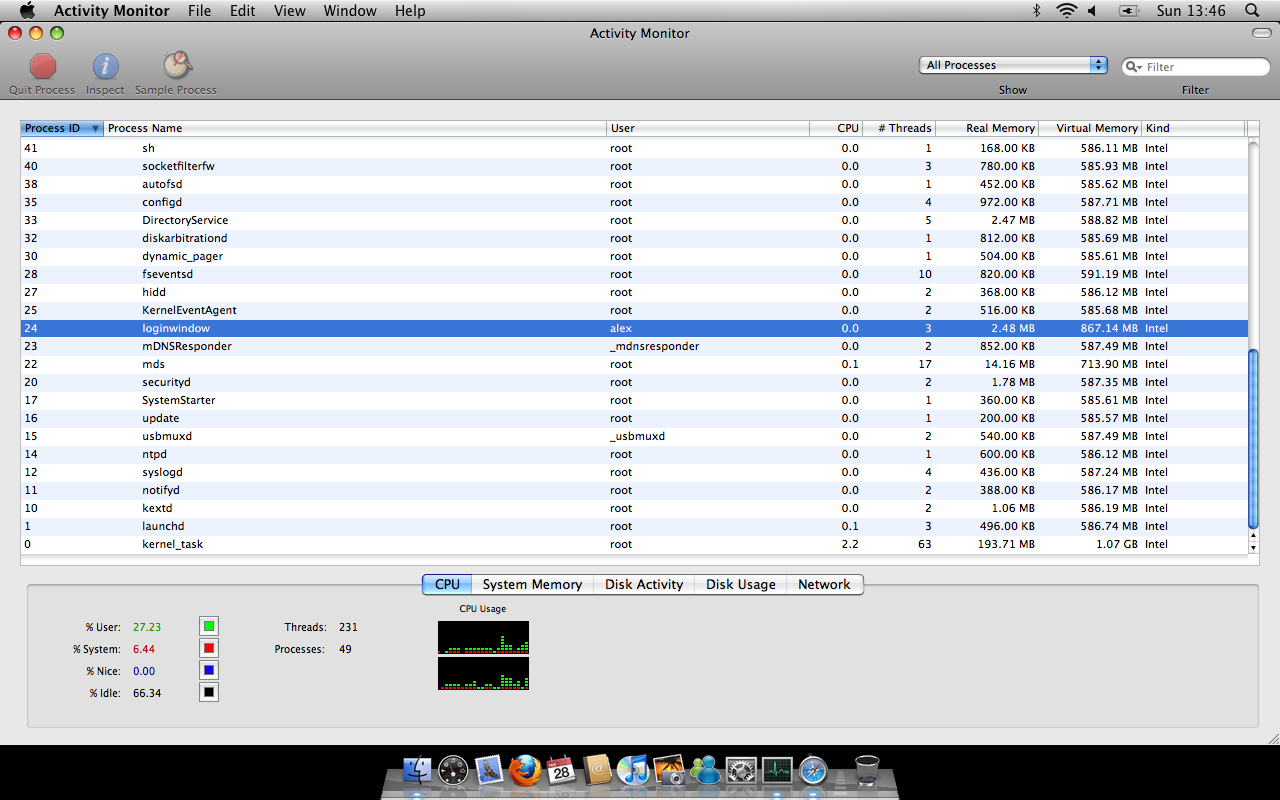Launch Safari from the Dock
This screenshot has height=800, width=1280.
pos(813,770)
